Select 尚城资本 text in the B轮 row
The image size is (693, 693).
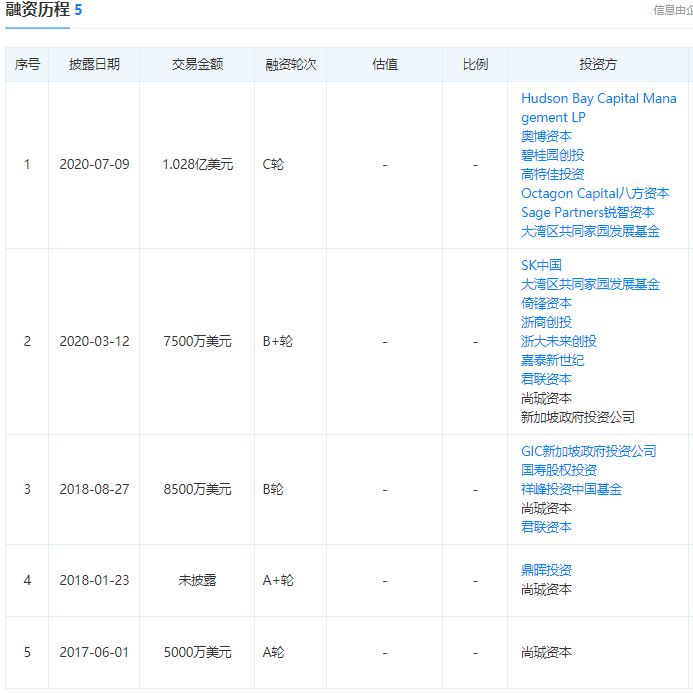pyautogui.click(x=546, y=509)
